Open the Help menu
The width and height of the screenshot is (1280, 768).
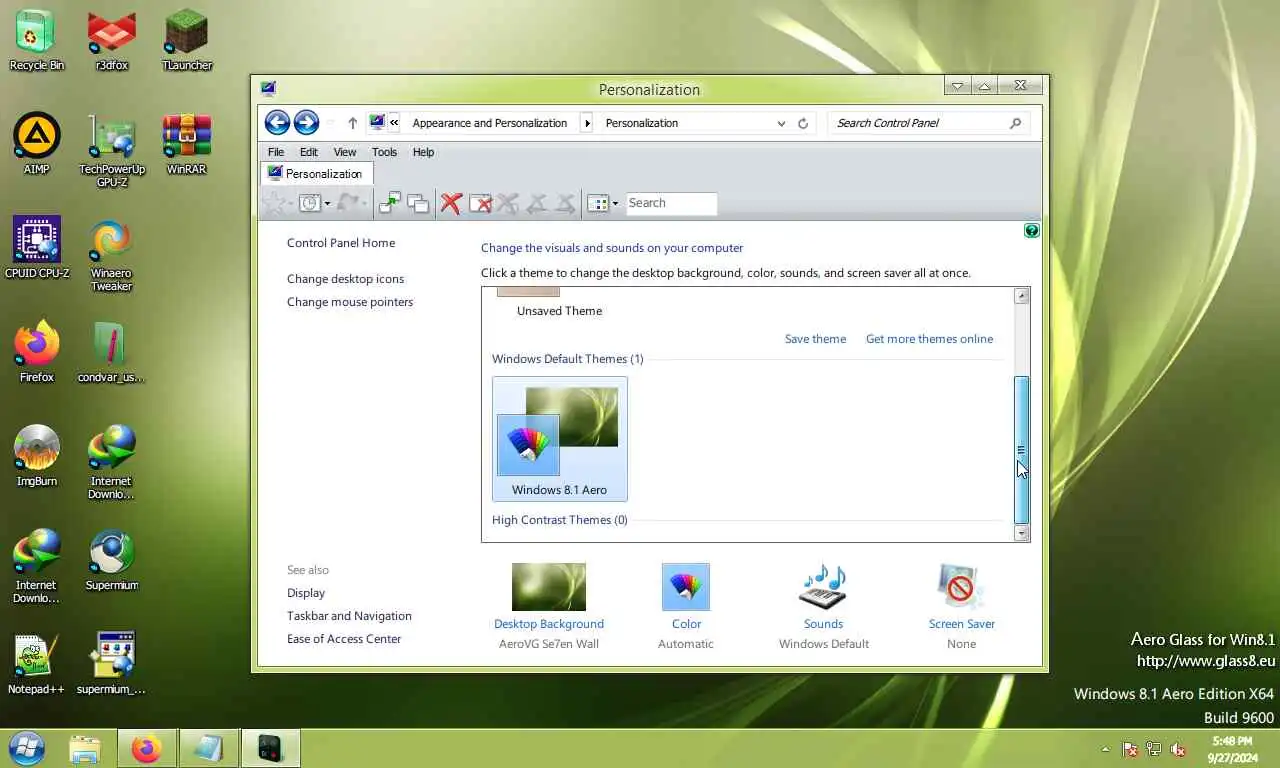click(423, 152)
